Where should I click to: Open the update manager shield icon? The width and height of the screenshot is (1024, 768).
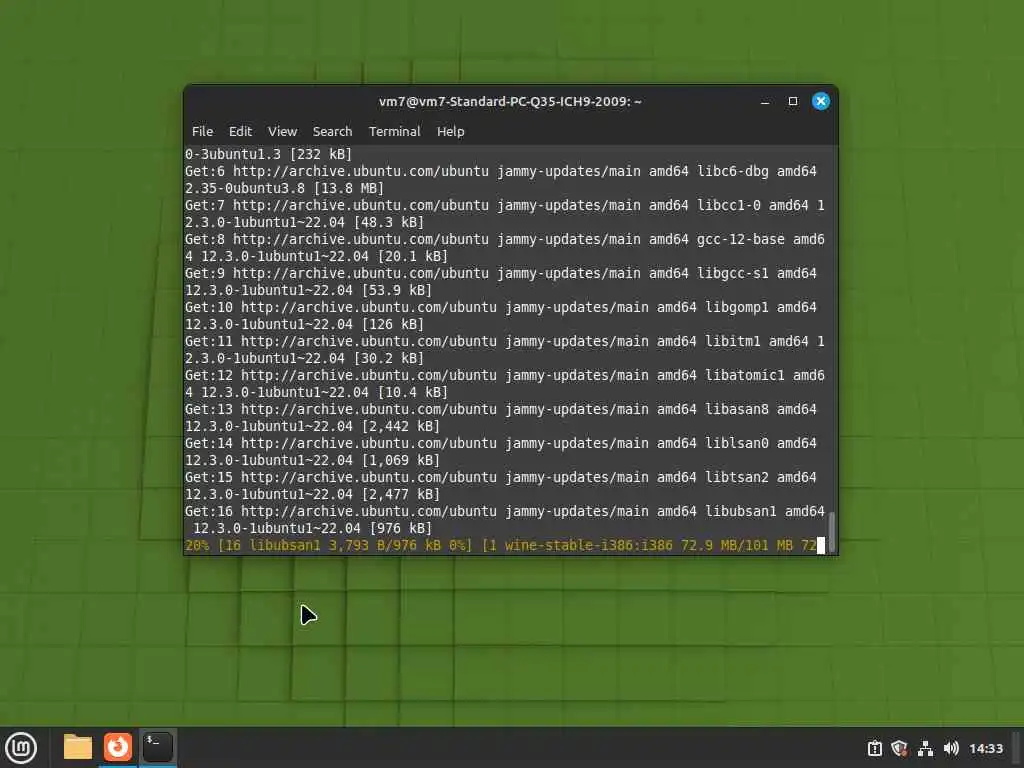899,748
